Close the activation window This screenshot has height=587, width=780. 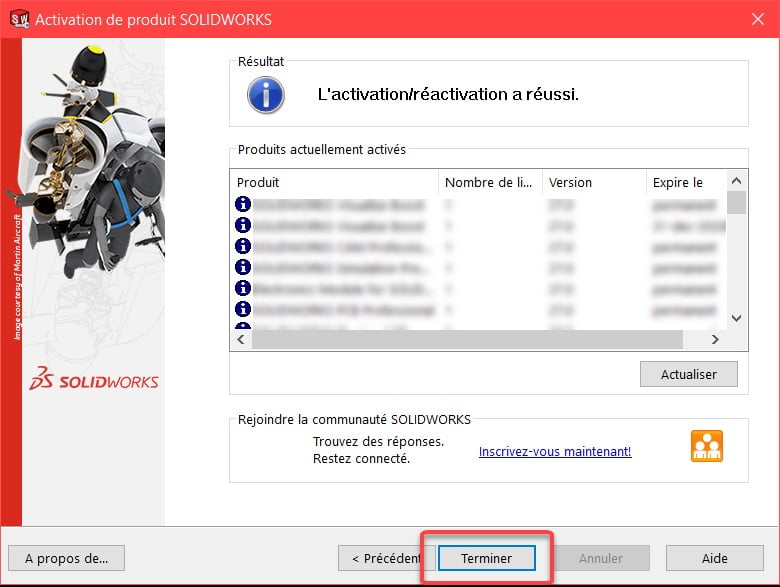pos(758,19)
